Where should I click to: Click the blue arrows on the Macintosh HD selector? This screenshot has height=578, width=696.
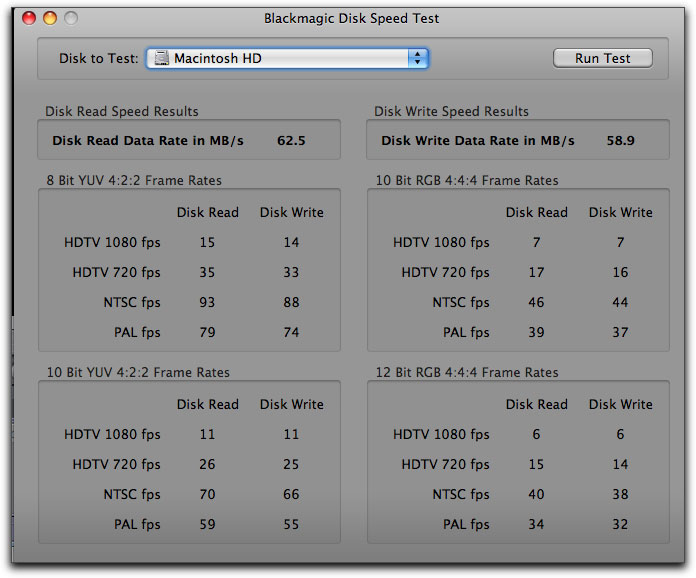point(417,59)
